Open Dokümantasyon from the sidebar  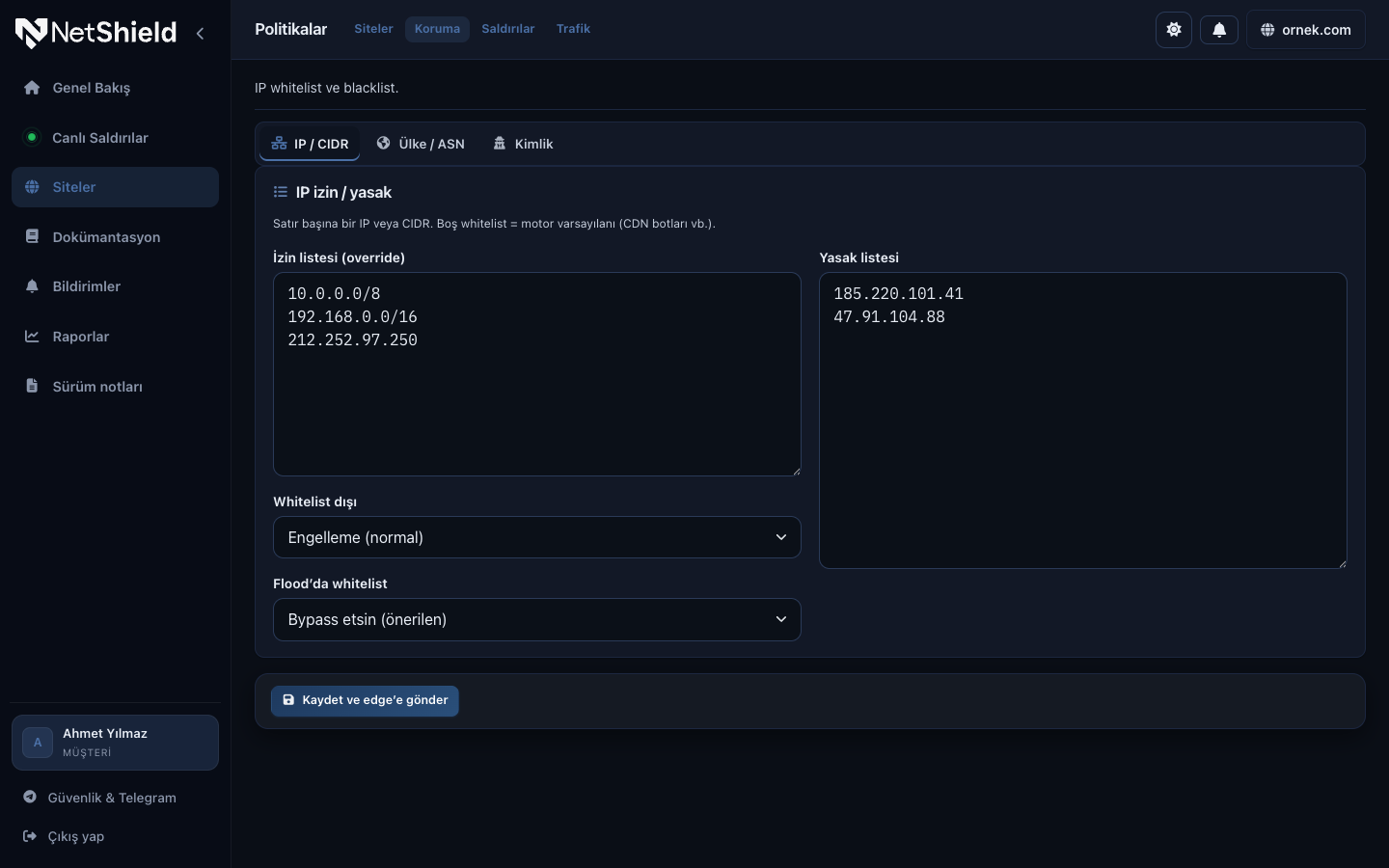coord(115,236)
